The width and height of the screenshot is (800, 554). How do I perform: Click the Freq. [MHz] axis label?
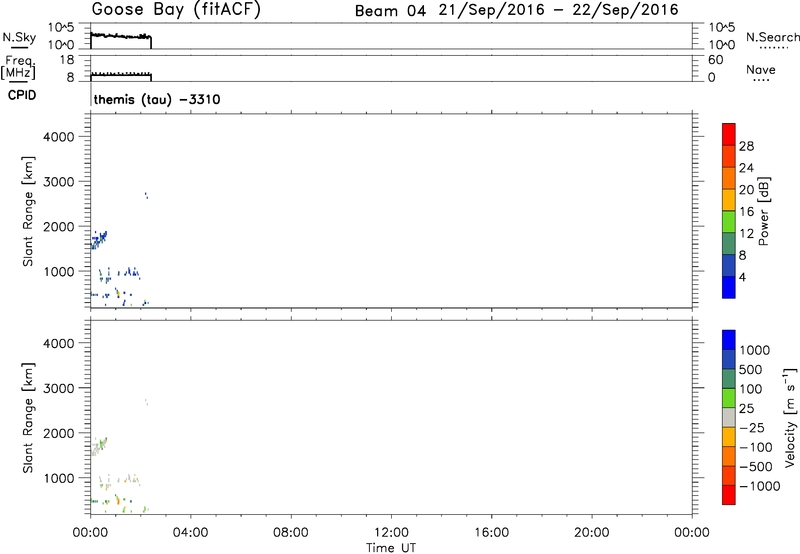click(x=19, y=67)
